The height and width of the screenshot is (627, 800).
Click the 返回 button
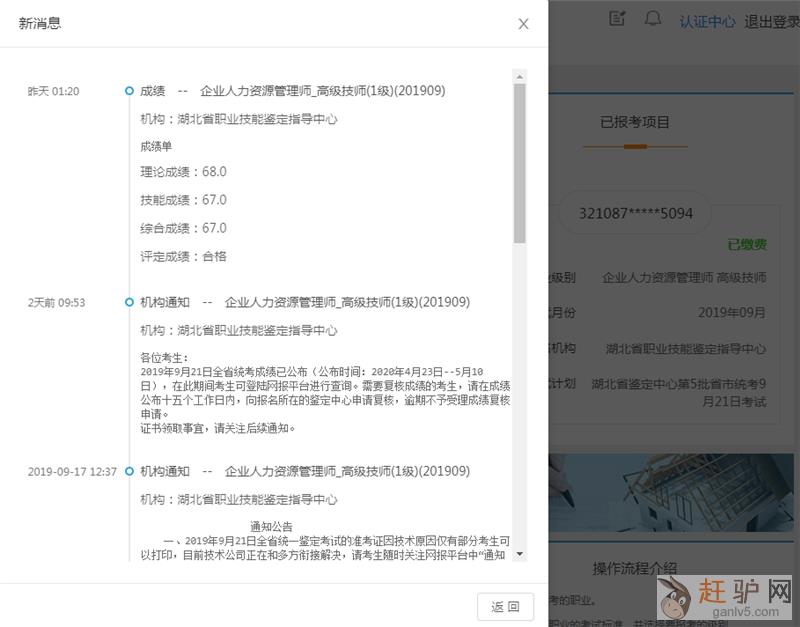pos(505,606)
